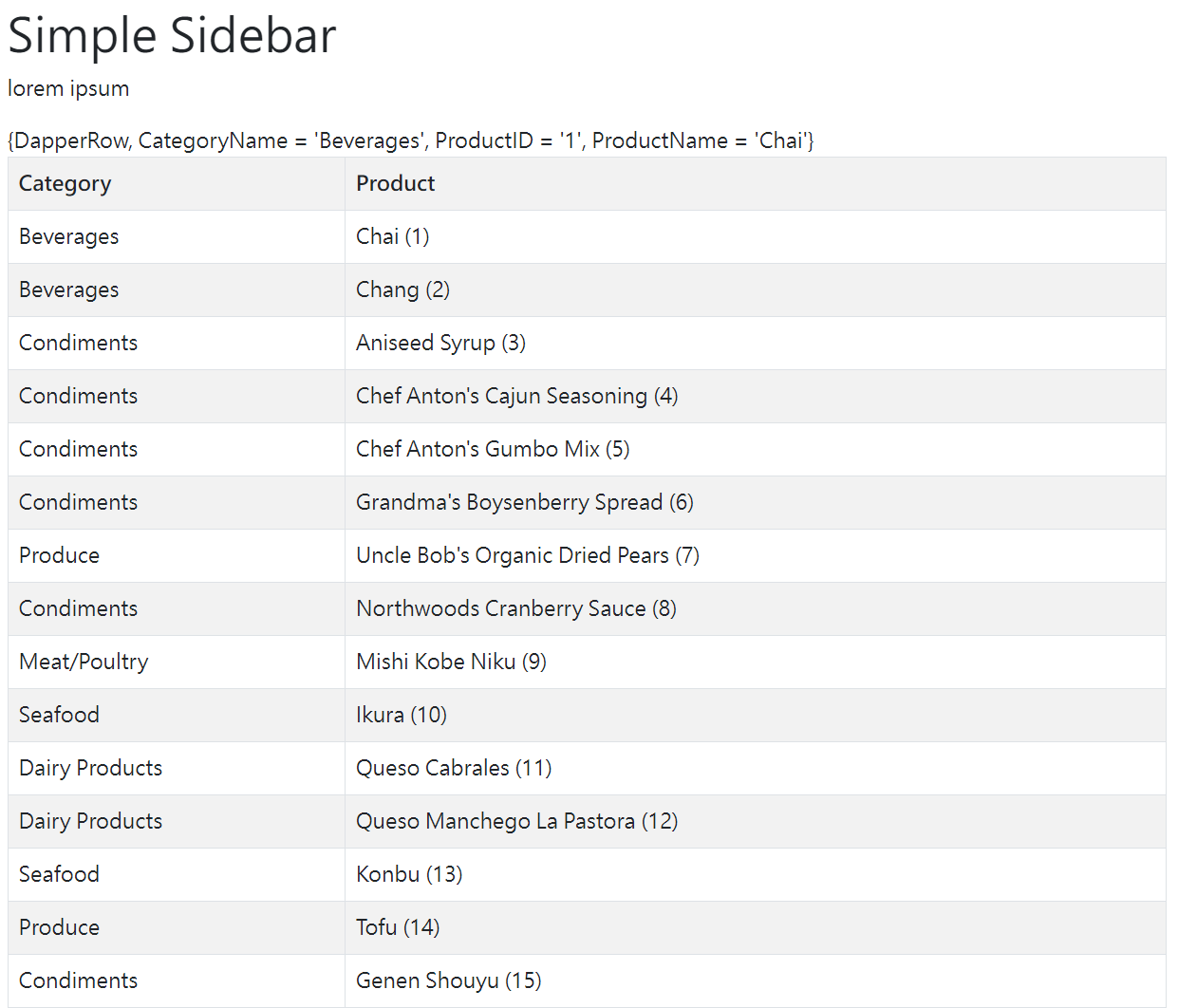Click the DapperRow debug text line

point(410,140)
